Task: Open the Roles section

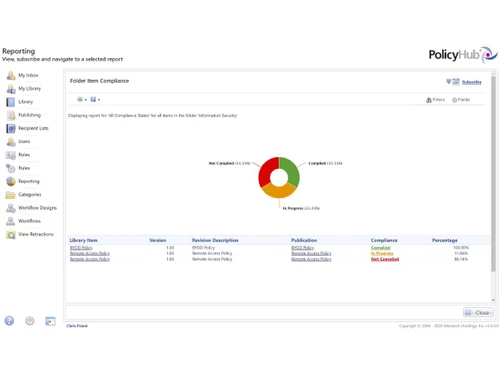Action: [18, 155]
